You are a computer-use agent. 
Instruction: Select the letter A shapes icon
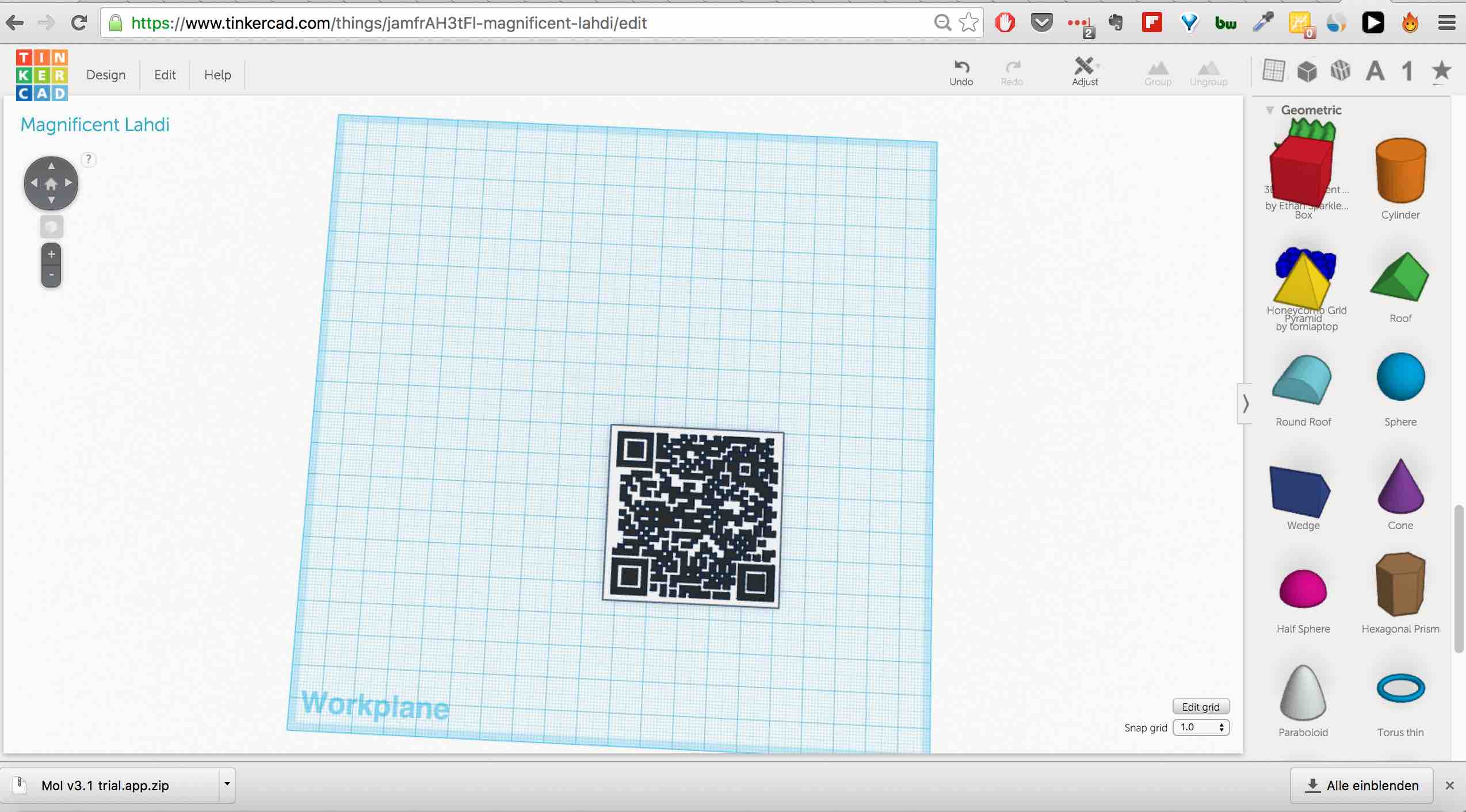coord(1375,72)
